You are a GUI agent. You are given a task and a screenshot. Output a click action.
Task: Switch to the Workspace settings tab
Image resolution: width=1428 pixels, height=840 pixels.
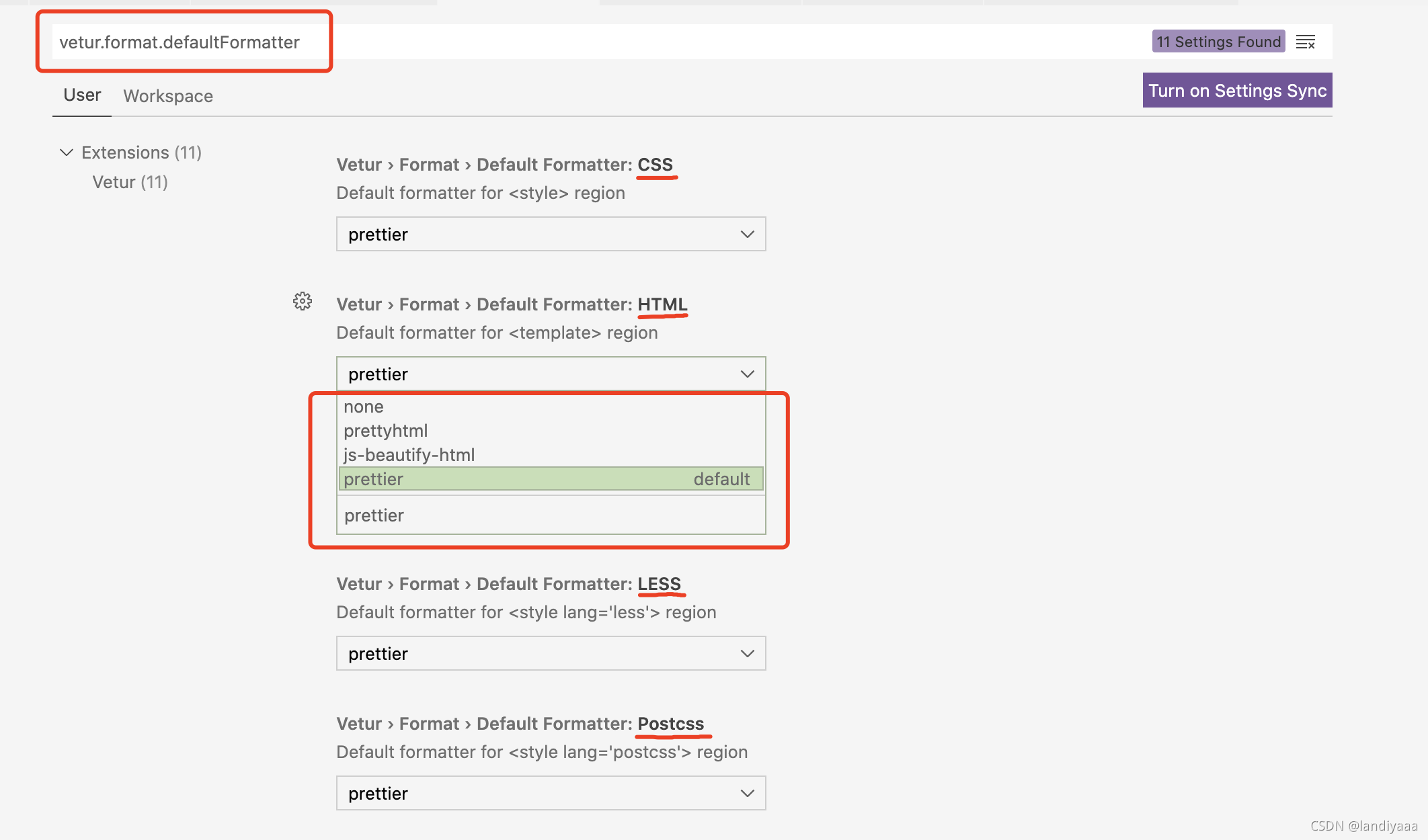coord(168,96)
